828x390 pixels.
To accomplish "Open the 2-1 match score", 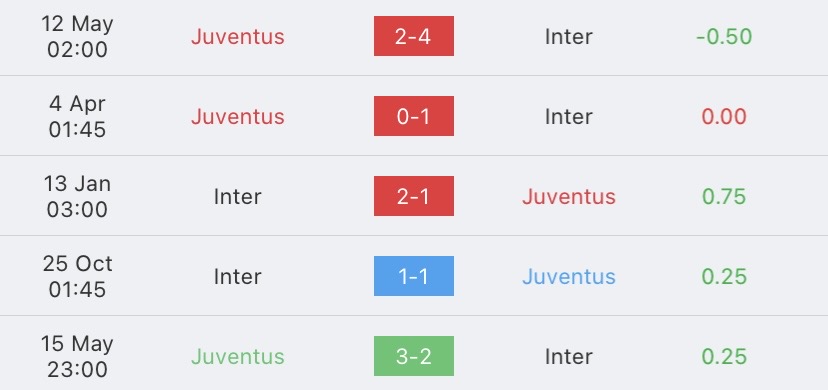I will coord(413,196).
